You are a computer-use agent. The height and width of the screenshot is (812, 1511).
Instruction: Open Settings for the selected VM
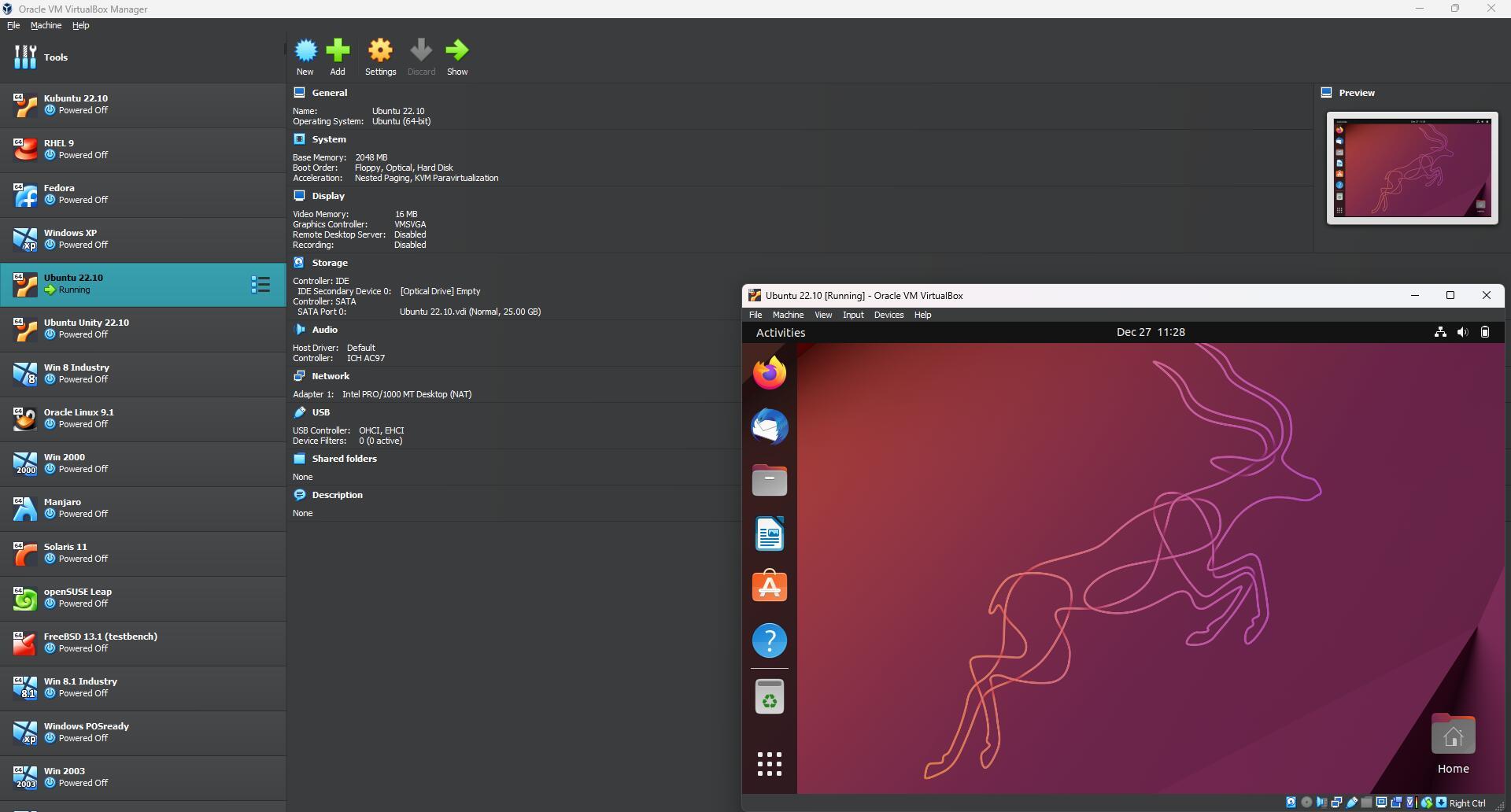pos(380,57)
